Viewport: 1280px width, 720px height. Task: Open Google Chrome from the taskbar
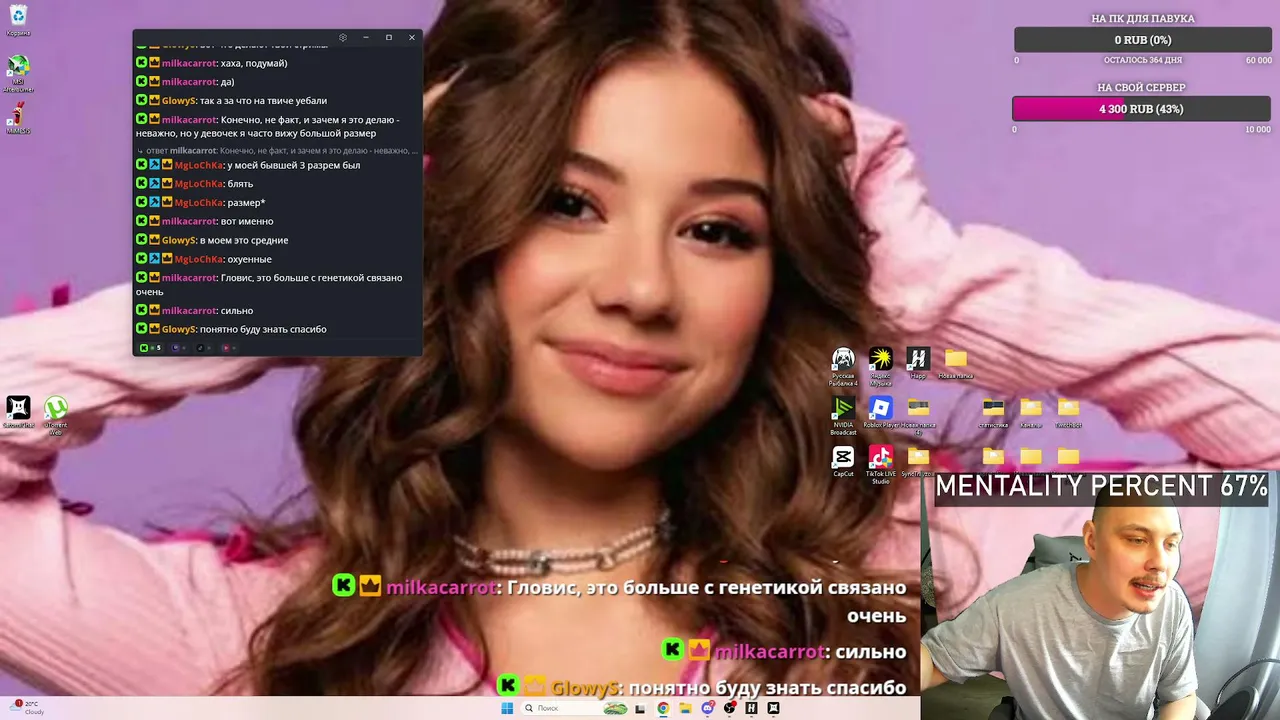point(662,708)
